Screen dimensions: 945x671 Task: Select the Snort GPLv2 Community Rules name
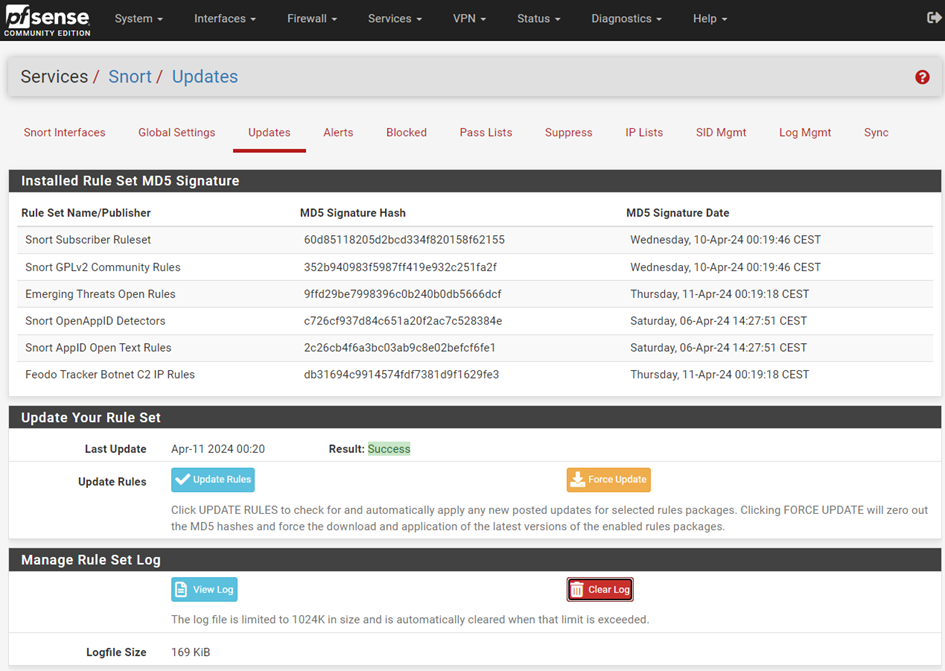[x=103, y=267]
